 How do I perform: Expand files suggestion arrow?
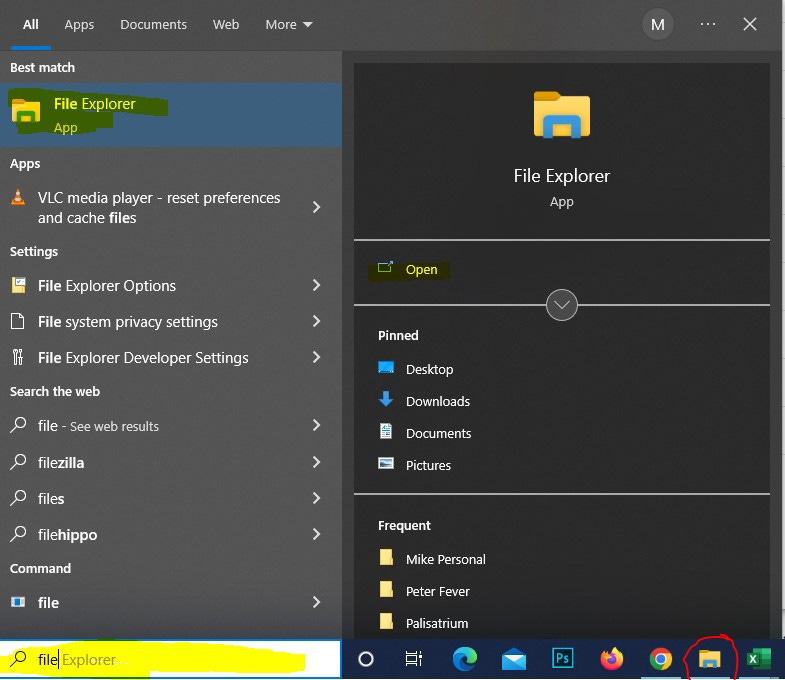[316, 498]
